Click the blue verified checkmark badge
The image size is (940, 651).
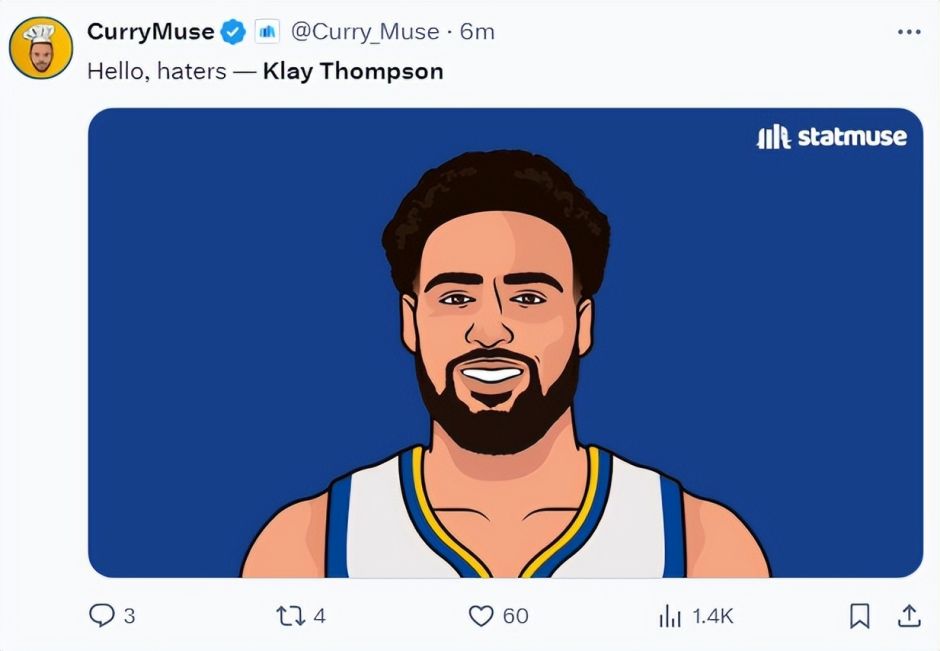point(233,32)
